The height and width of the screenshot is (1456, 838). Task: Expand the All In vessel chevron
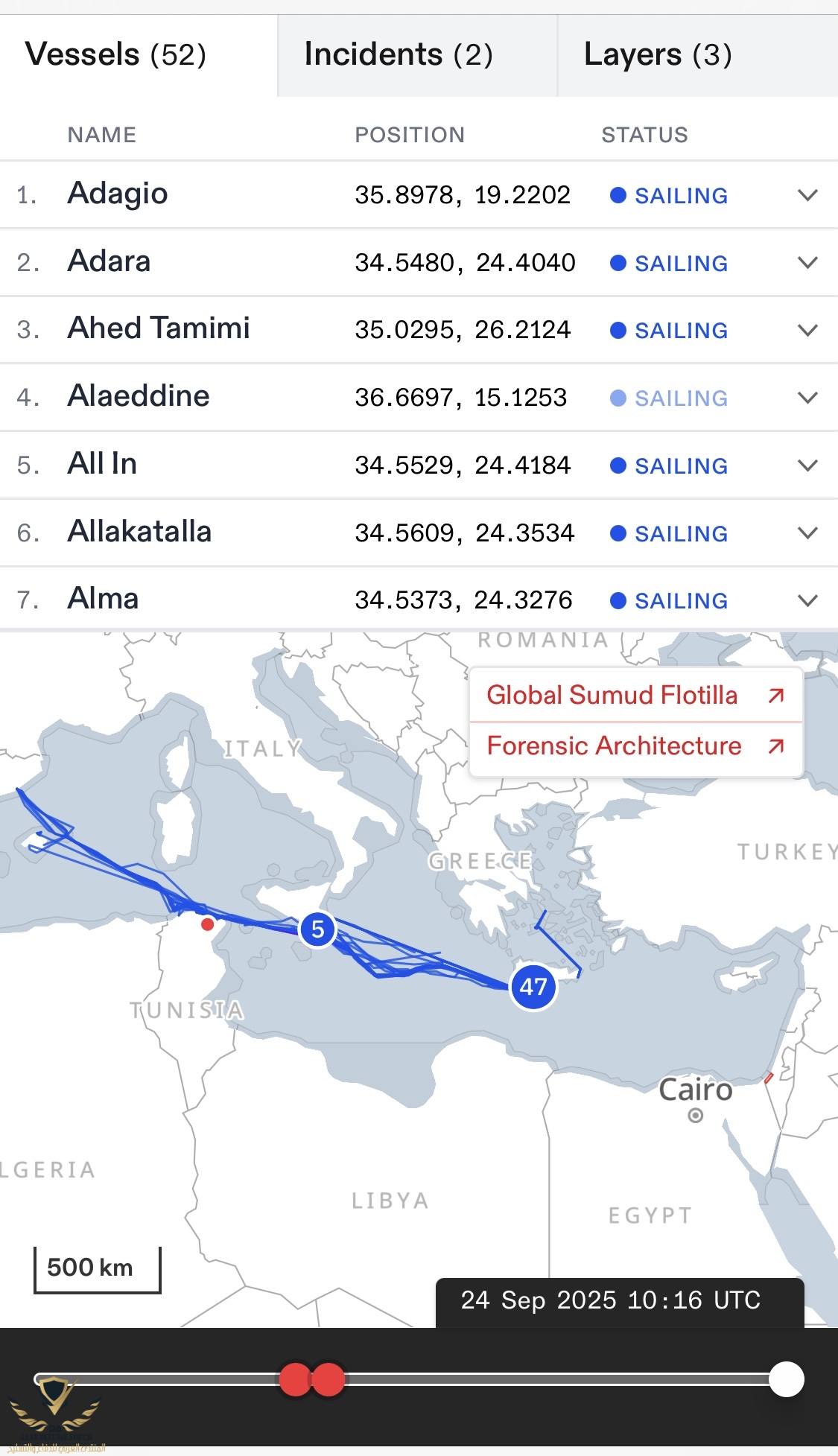(807, 465)
